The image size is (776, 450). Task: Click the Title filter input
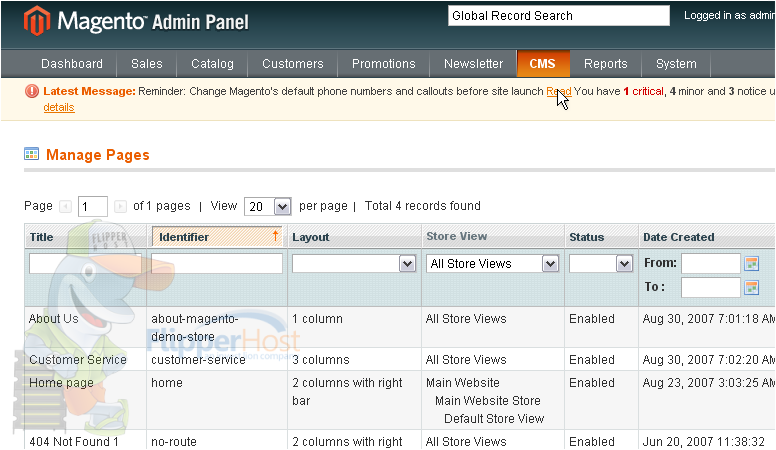click(85, 264)
